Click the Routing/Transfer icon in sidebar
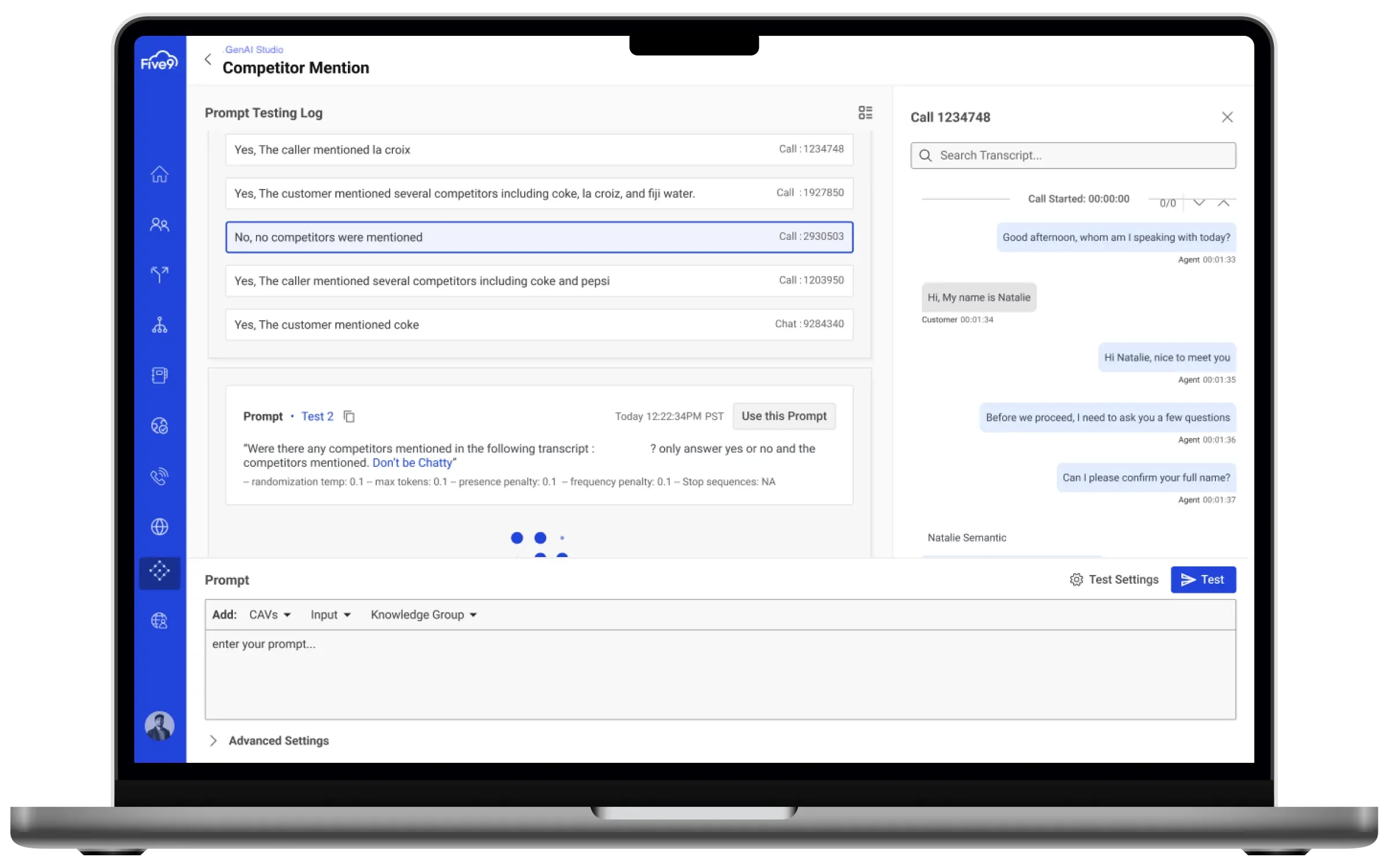Screen dimensions: 1387x868 (x=159, y=273)
